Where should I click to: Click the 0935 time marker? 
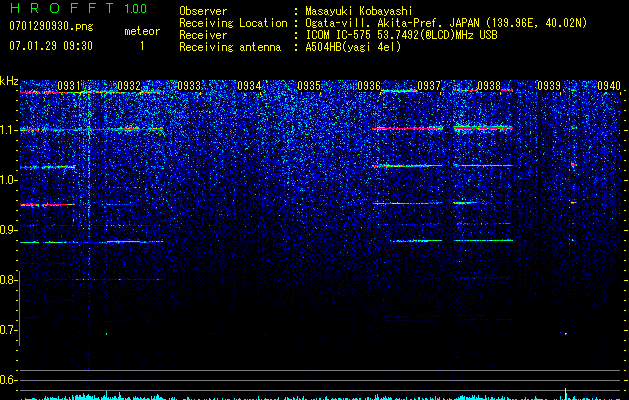coord(309,86)
